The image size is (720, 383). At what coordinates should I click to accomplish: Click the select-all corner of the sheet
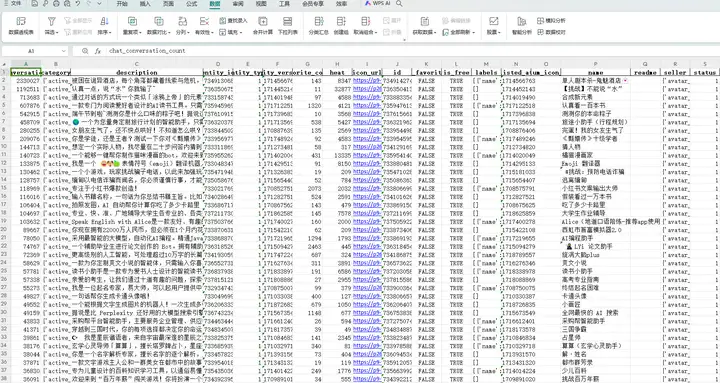click(5, 64)
